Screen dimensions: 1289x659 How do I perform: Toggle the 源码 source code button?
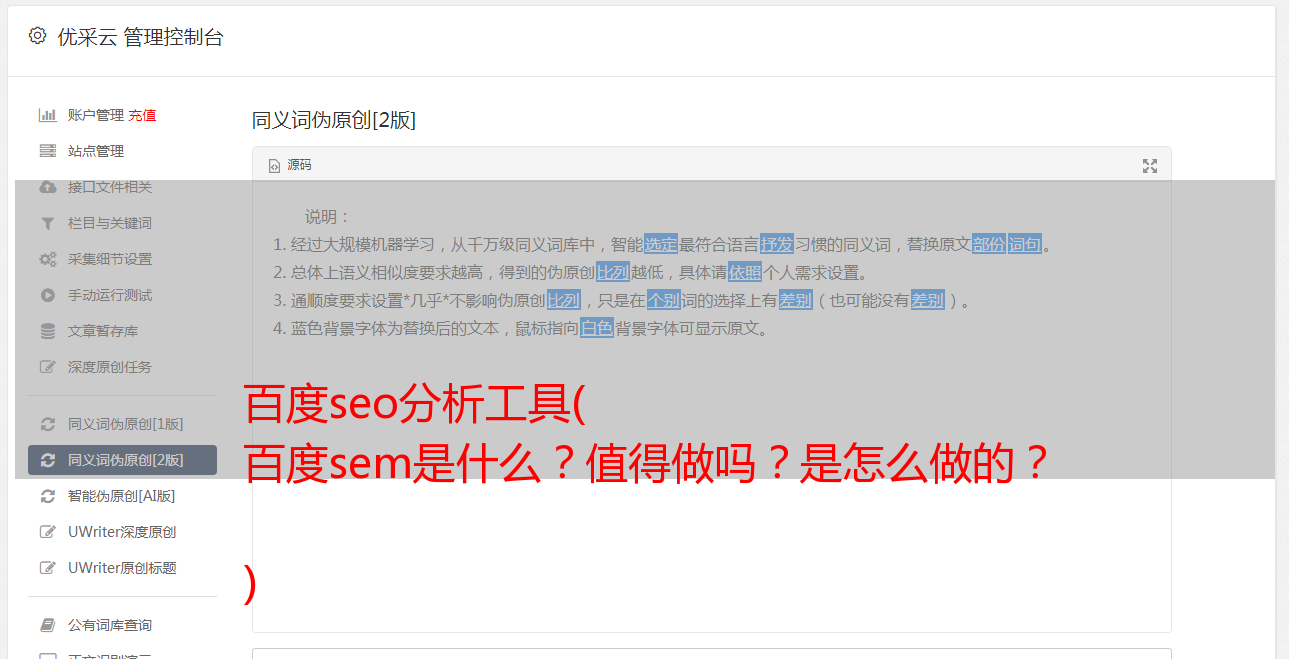[x=291, y=165]
